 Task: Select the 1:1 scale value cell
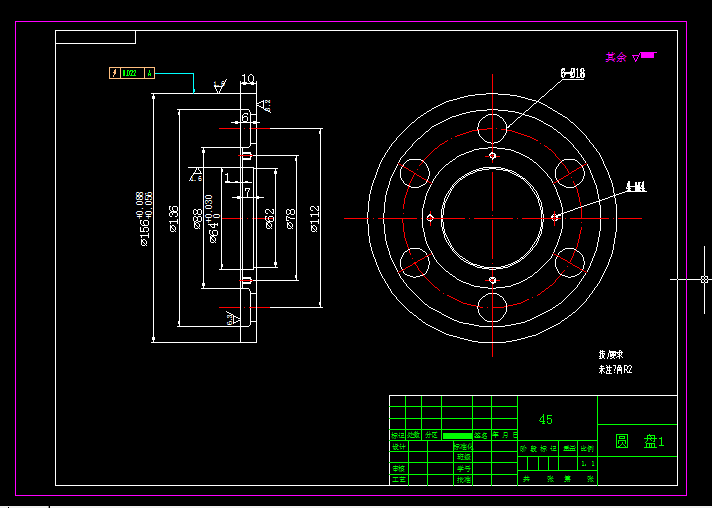[588, 464]
